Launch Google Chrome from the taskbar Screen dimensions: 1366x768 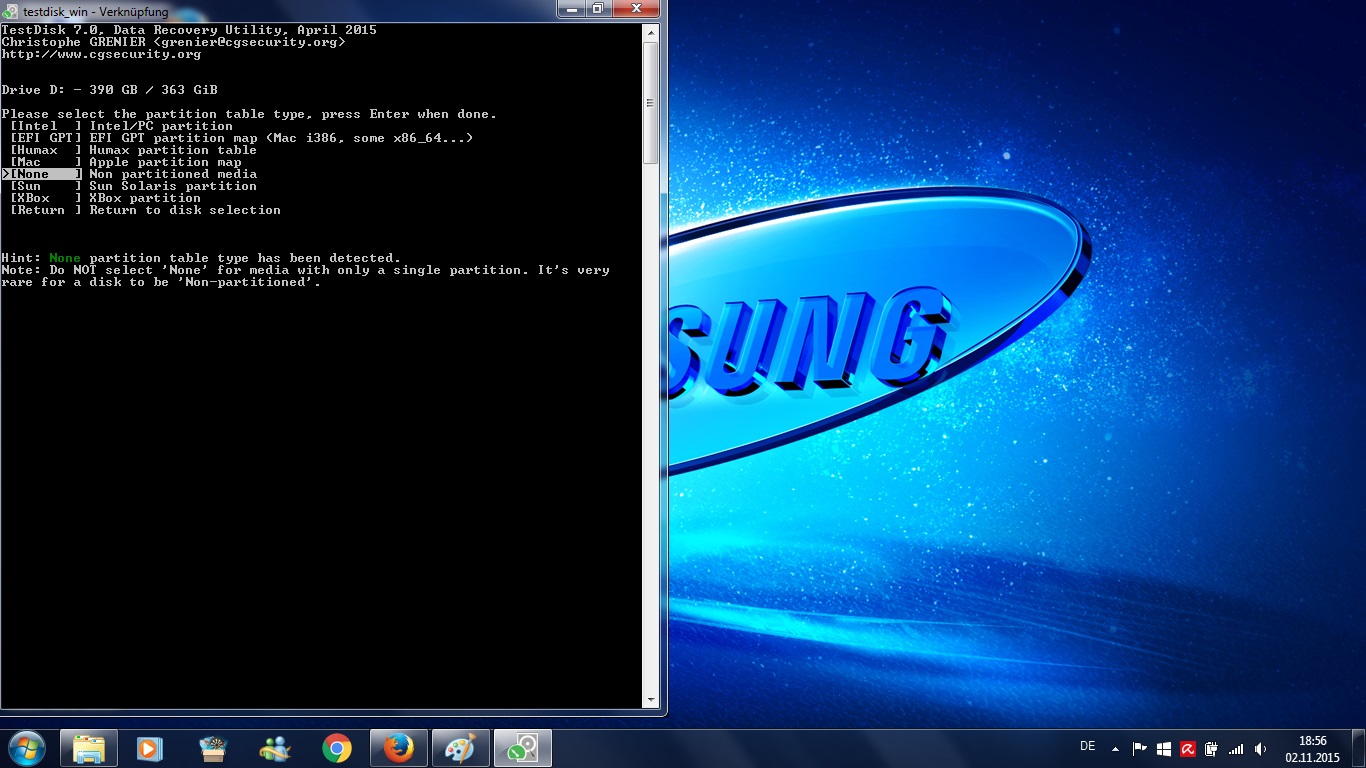pos(337,748)
